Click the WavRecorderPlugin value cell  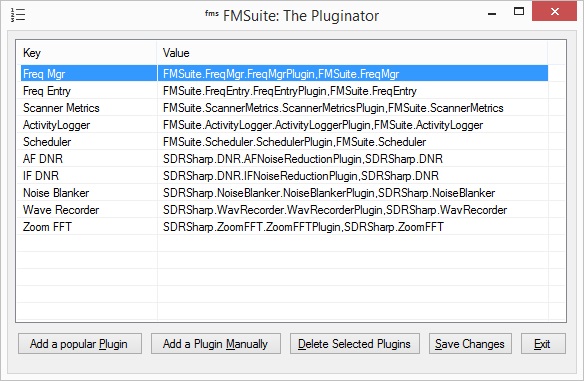tap(335, 210)
